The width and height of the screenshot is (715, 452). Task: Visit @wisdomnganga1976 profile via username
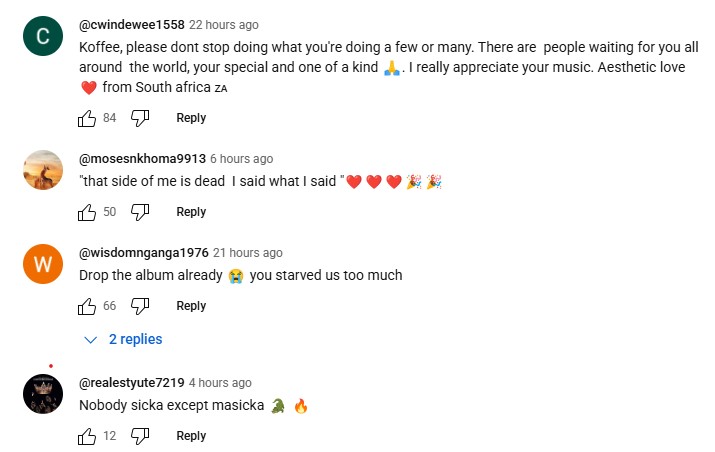tap(143, 253)
